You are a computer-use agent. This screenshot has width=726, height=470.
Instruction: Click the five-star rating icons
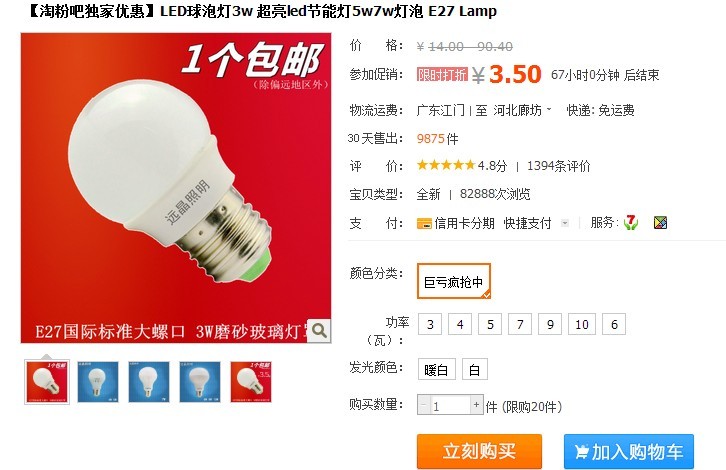coord(446,165)
